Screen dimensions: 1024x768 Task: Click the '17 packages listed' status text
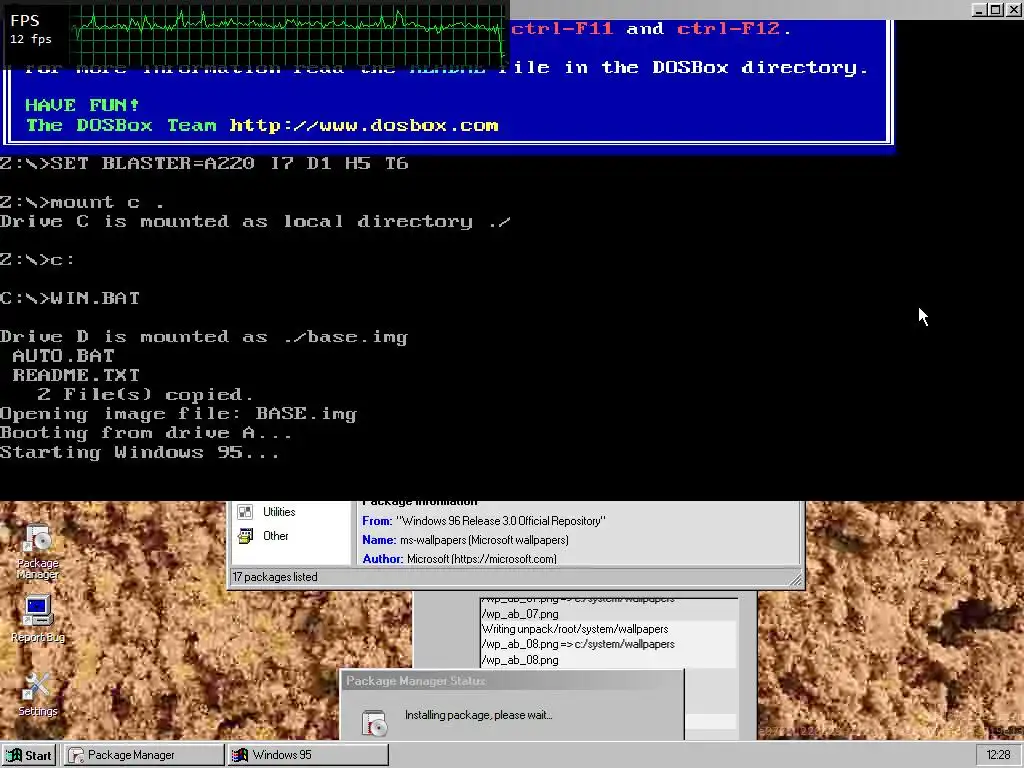pos(275,577)
